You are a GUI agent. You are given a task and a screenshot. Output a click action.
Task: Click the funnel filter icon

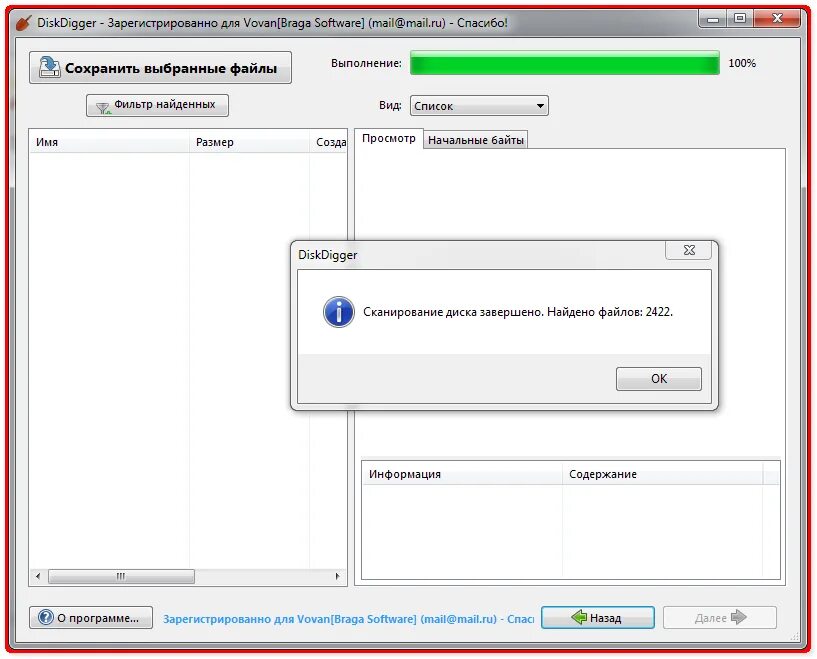(103, 108)
